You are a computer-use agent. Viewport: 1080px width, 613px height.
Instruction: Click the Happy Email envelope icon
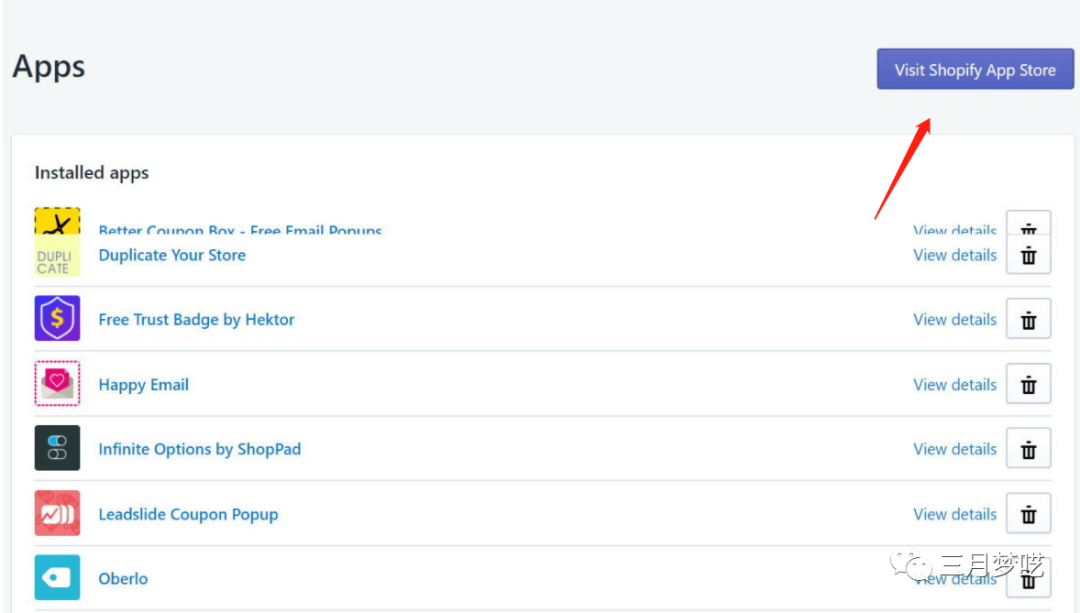[57, 384]
